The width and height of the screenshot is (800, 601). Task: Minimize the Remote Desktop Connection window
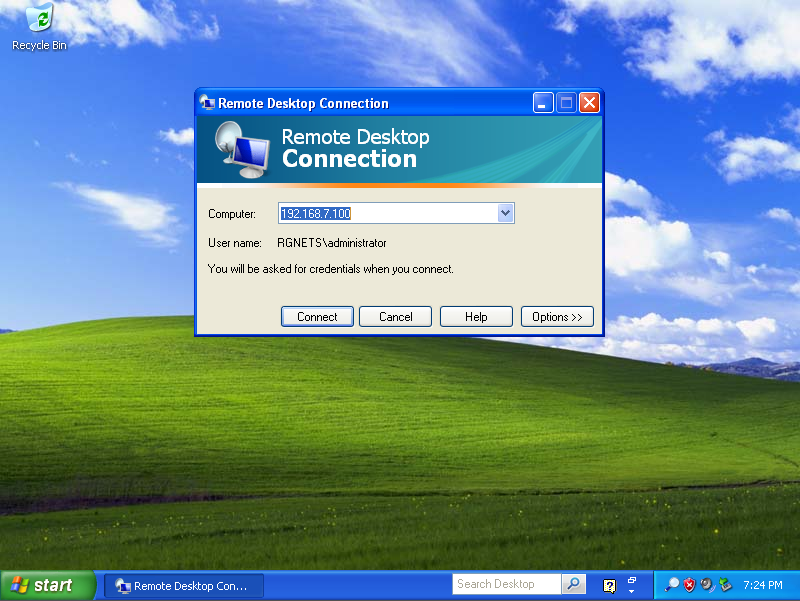(543, 103)
